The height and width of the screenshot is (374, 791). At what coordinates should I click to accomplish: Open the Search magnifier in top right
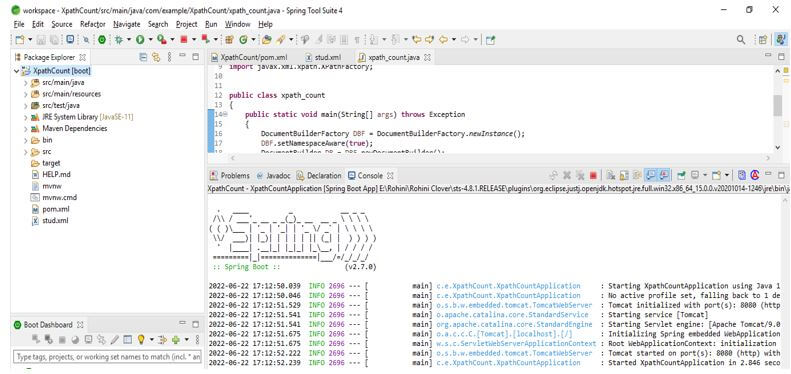[x=741, y=39]
